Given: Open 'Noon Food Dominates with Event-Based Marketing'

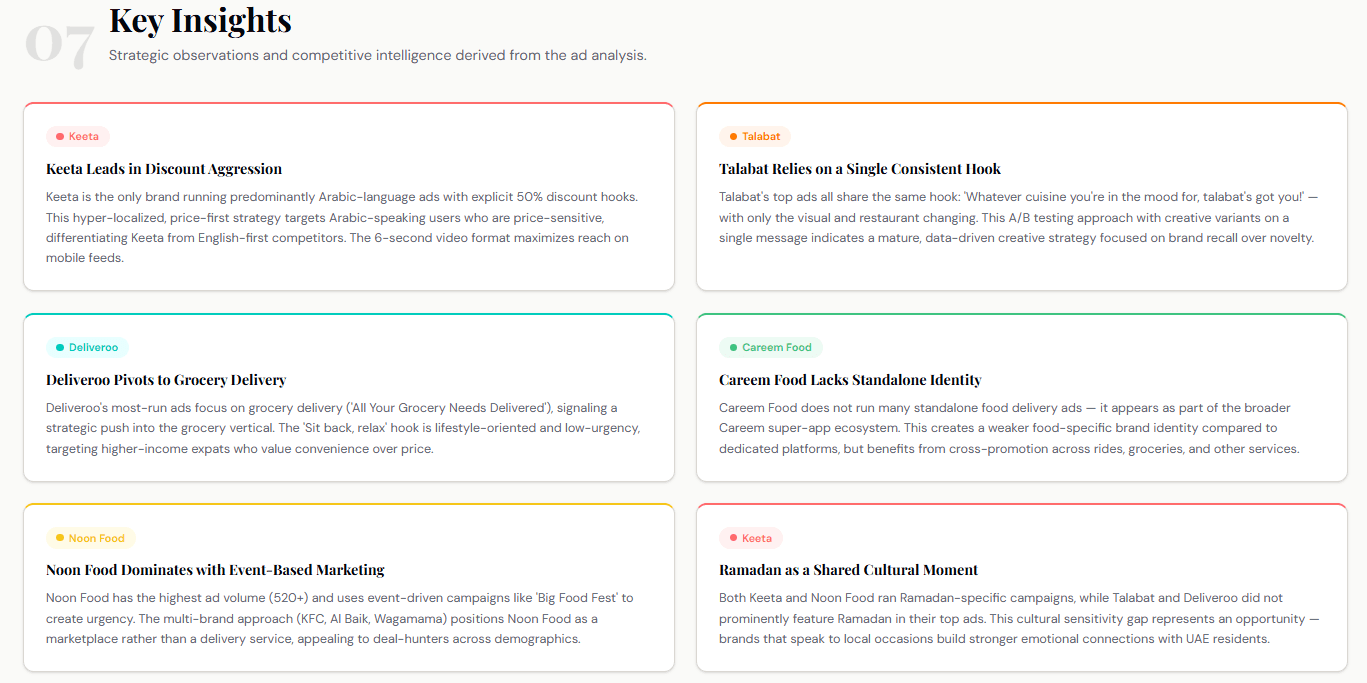Looking at the screenshot, I should (215, 570).
